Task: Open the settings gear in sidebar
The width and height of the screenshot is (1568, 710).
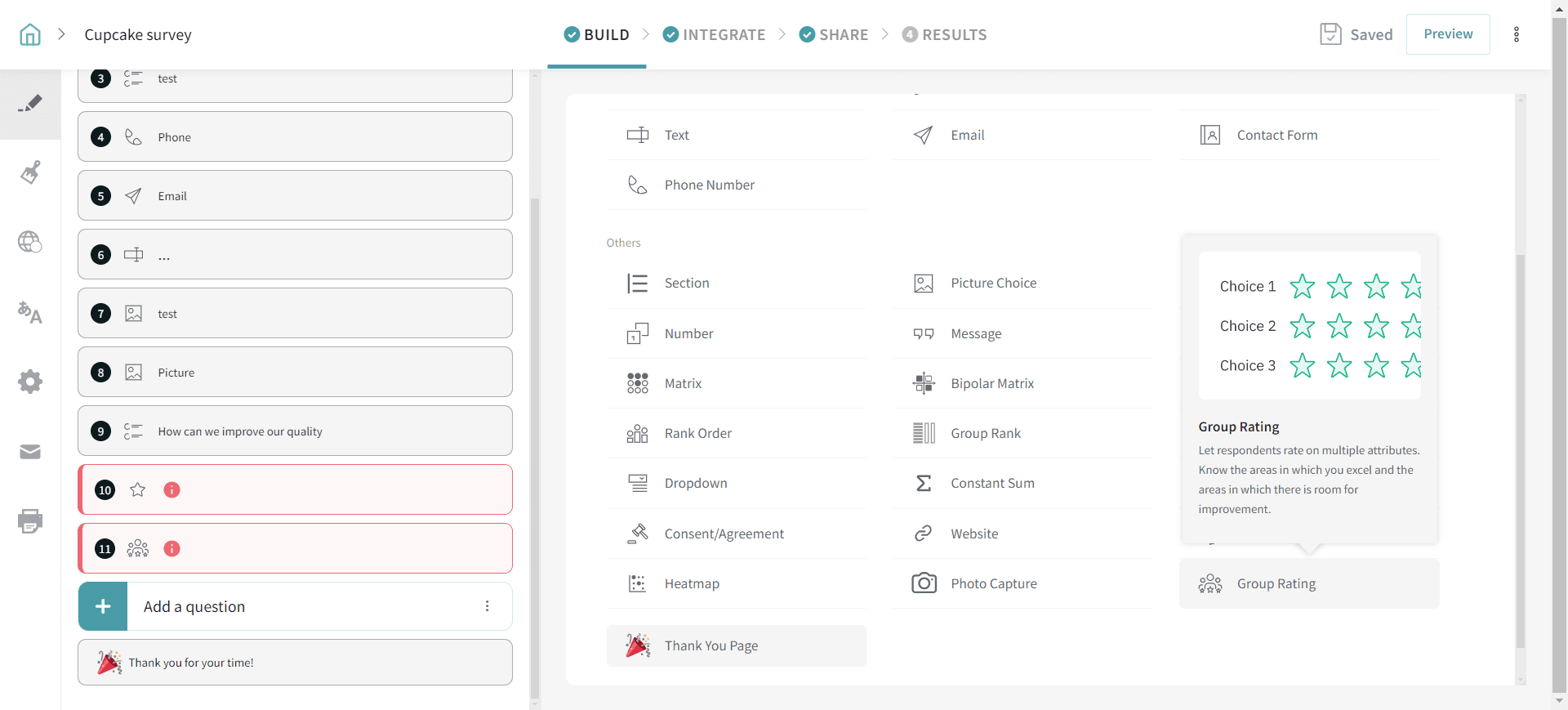Action: (30, 382)
